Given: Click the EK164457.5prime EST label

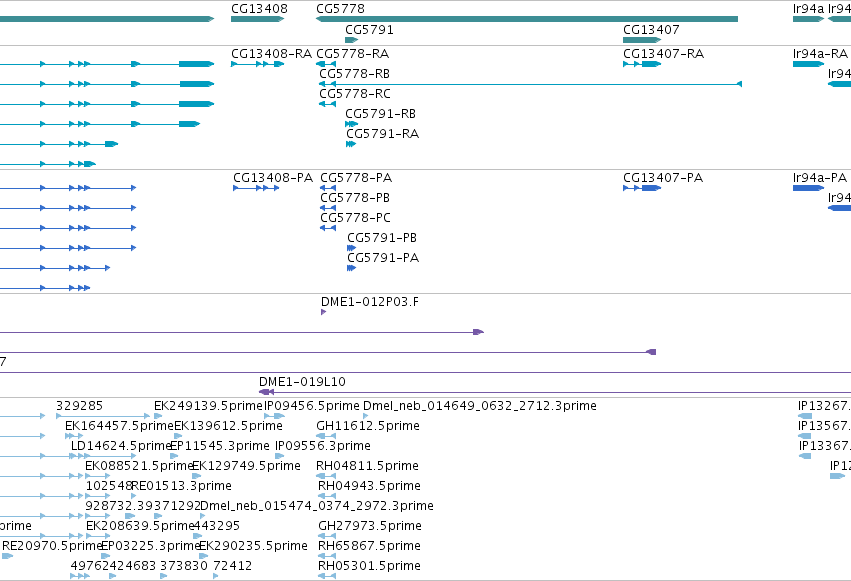Looking at the screenshot, I should point(119,426).
